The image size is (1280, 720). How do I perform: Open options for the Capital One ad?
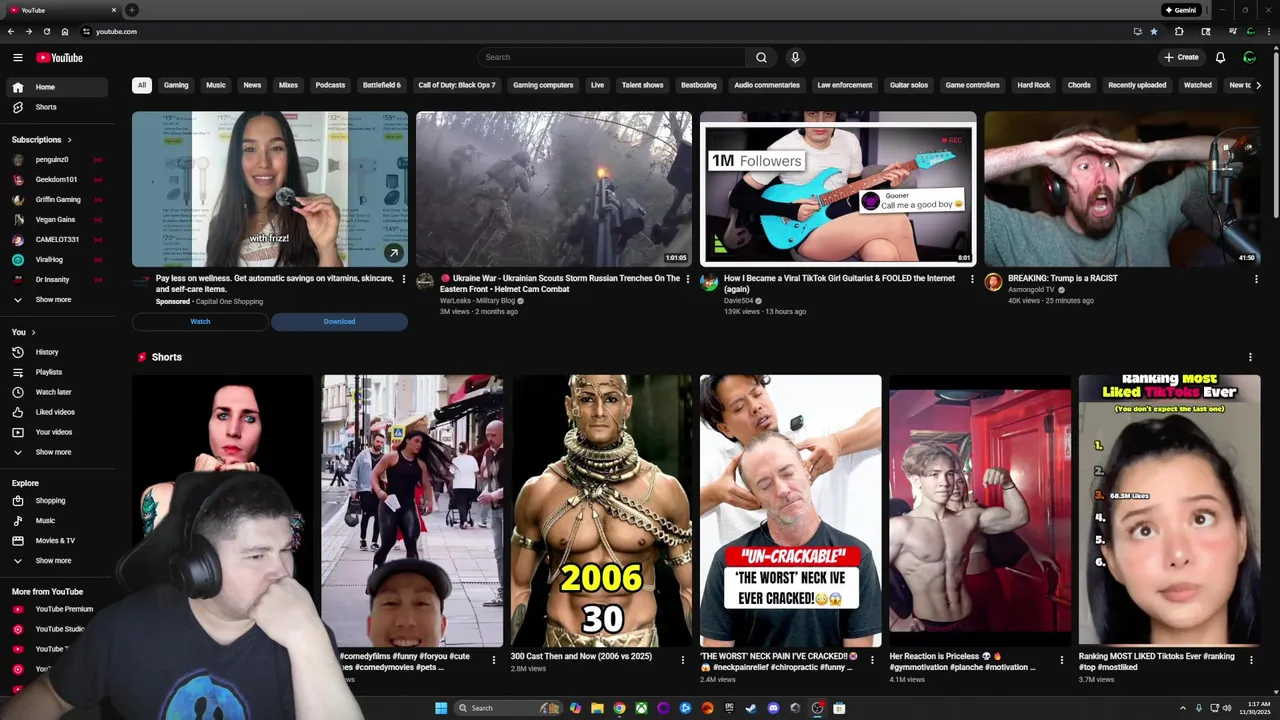(x=404, y=279)
